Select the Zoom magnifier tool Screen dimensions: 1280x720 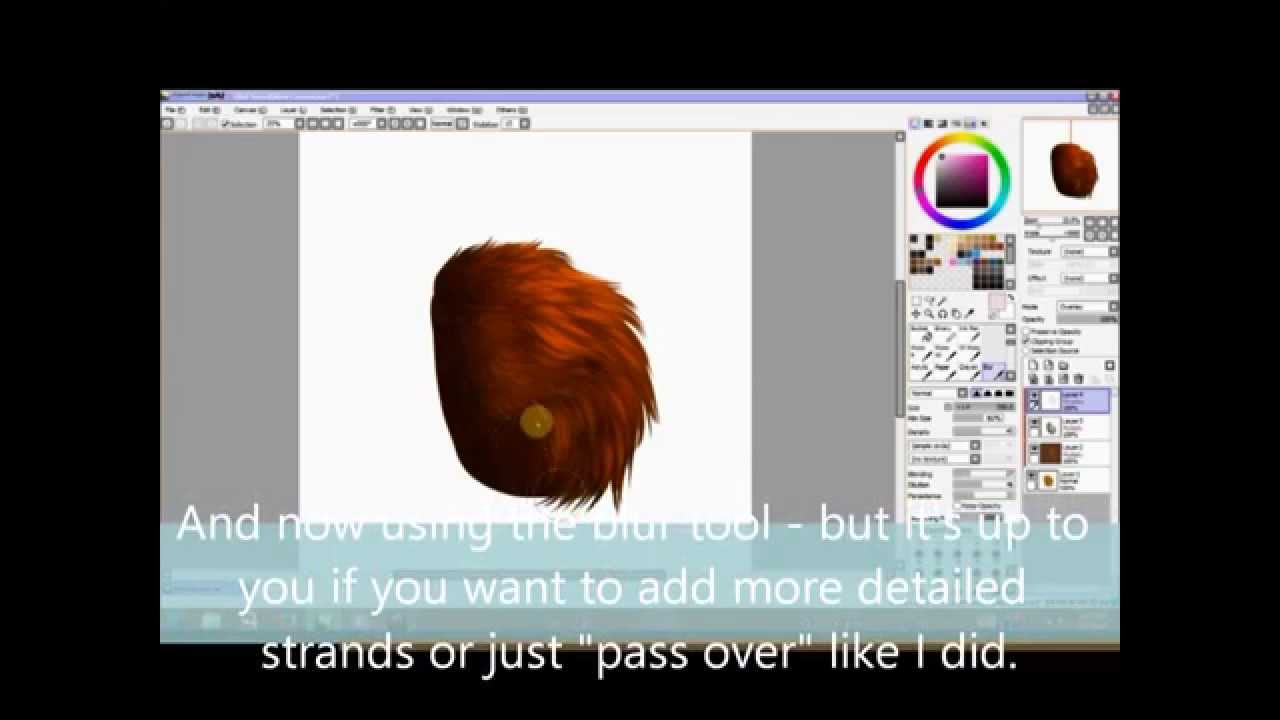[x=929, y=314]
